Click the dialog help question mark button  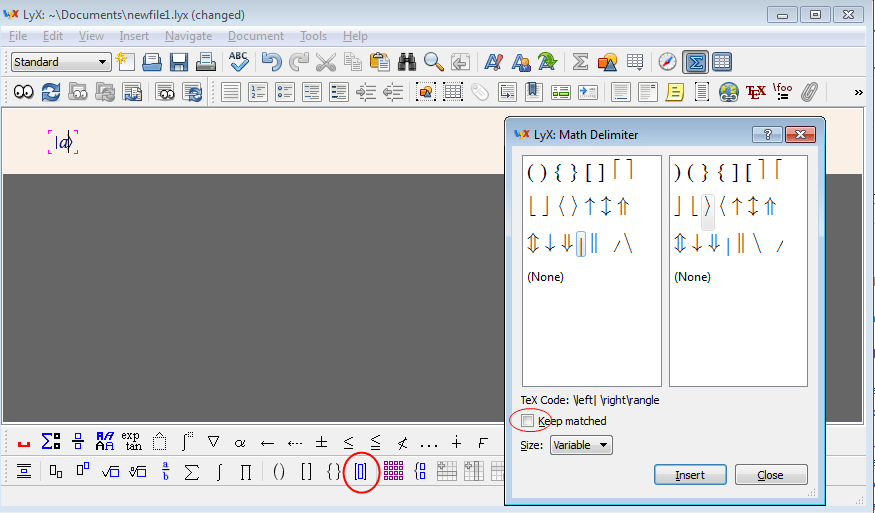point(767,135)
